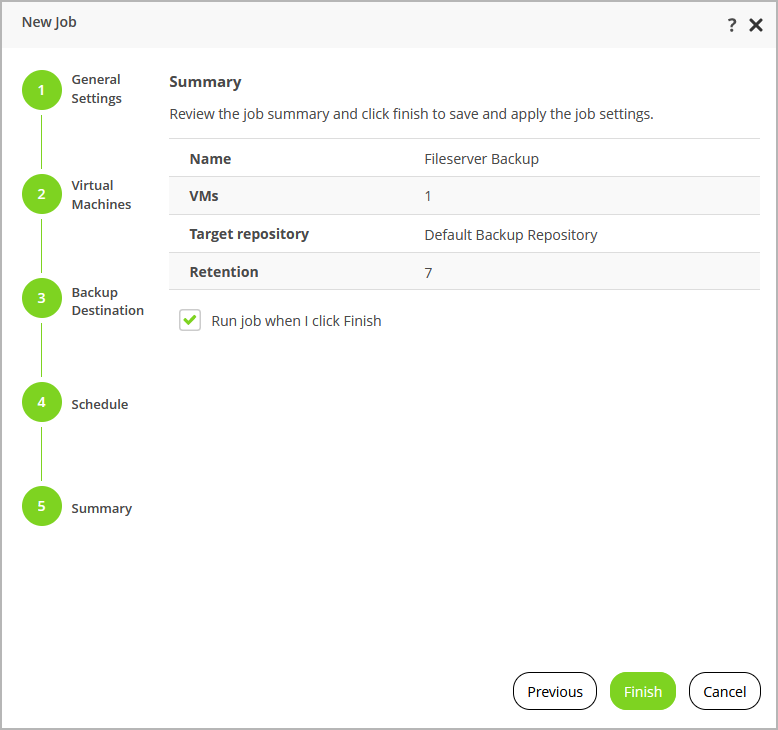Open the Backup Destination step
778x730 pixels.
pyautogui.click(x=107, y=301)
